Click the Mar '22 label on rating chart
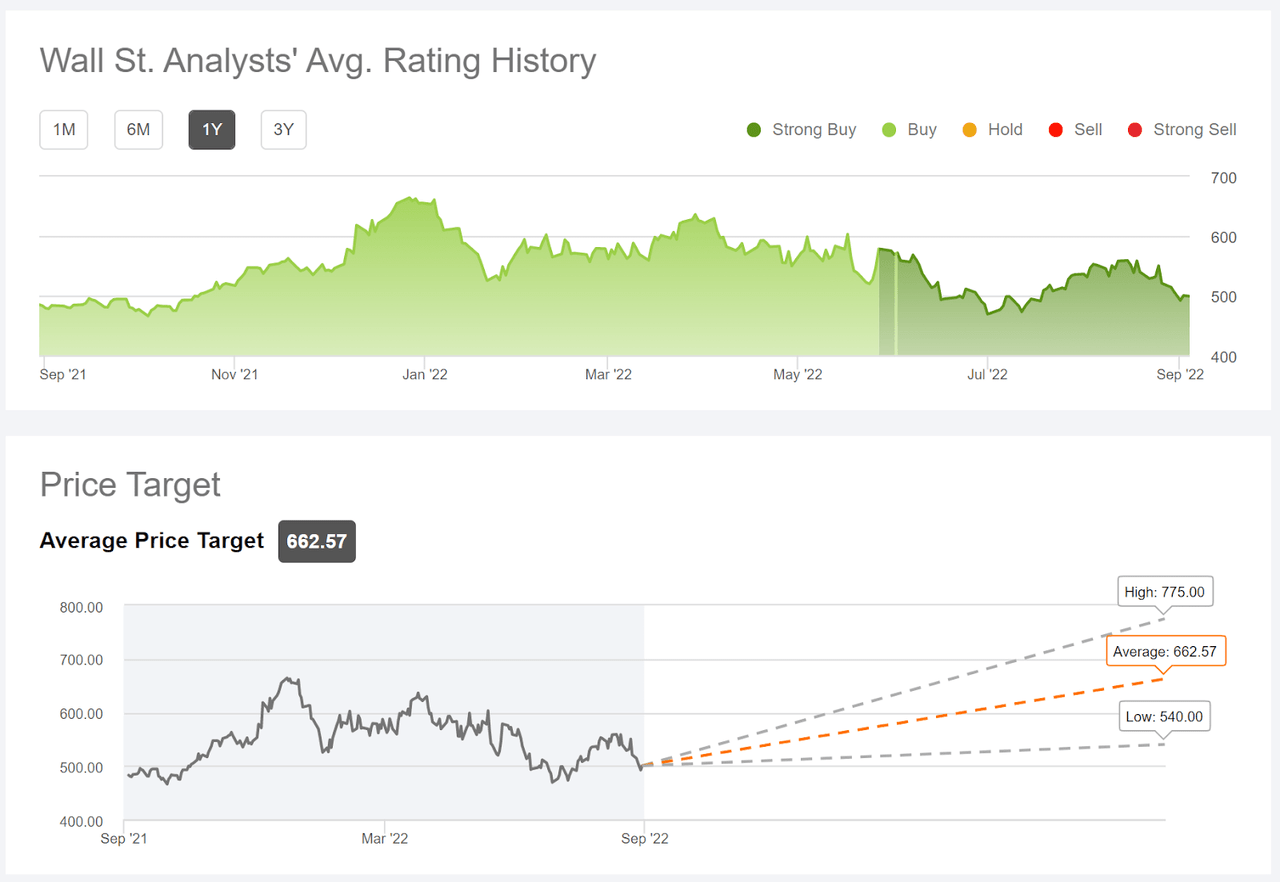Viewport: 1280px width, 882px height. 608,374
